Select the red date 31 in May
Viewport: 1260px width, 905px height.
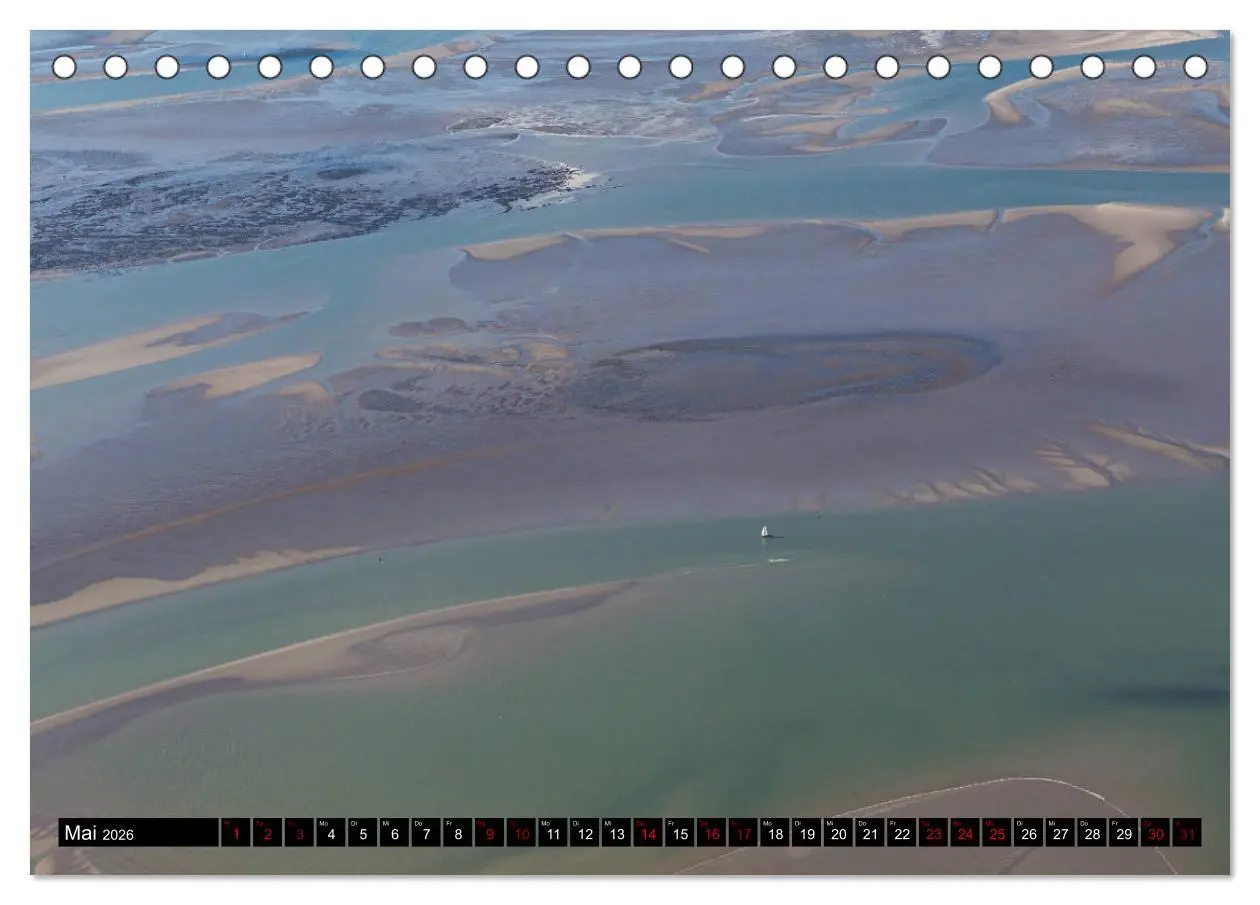tap(1188, 833)
